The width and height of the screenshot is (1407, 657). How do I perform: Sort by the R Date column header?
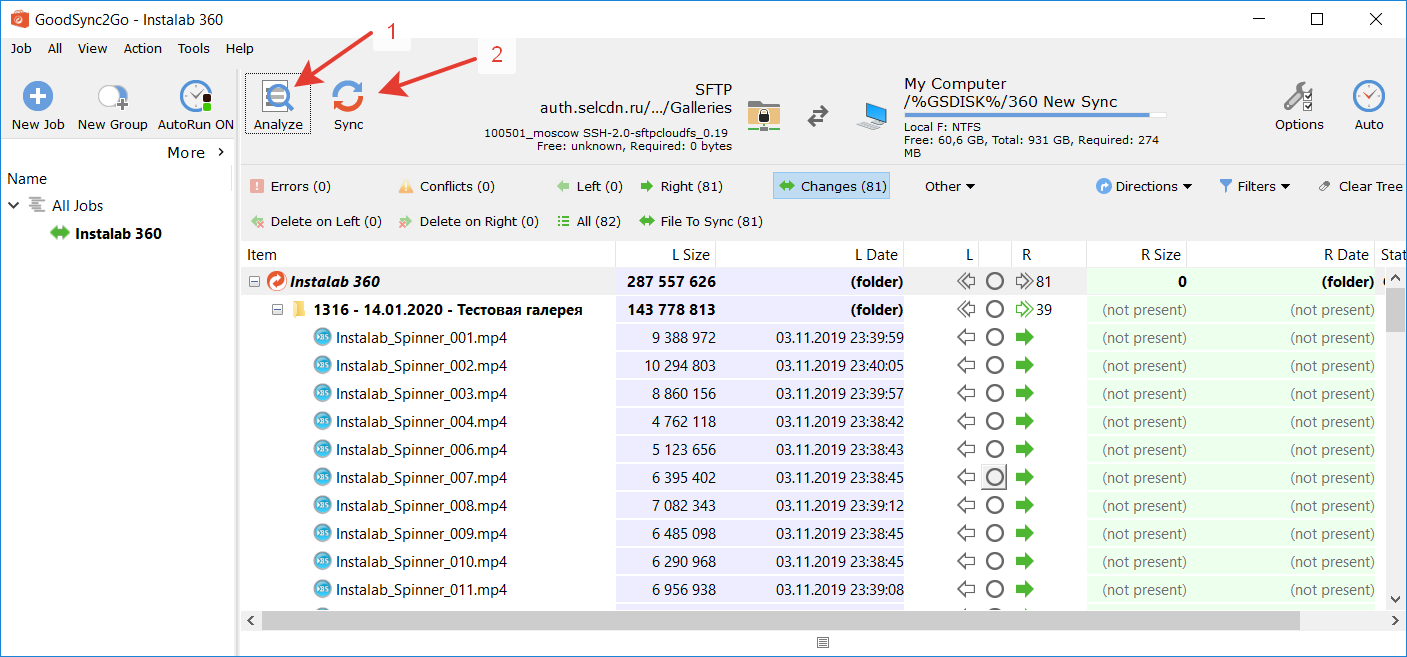[1281, 255]
